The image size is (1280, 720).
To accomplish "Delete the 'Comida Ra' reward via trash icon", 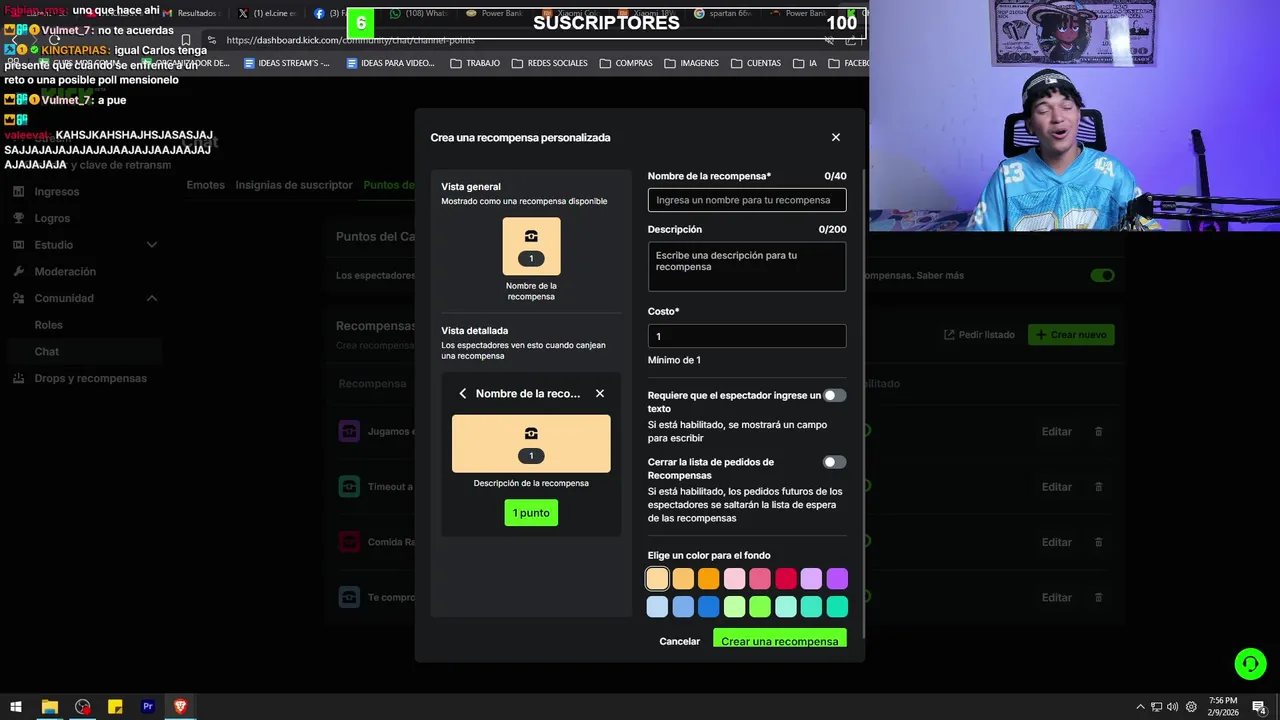I will 1098,542.
